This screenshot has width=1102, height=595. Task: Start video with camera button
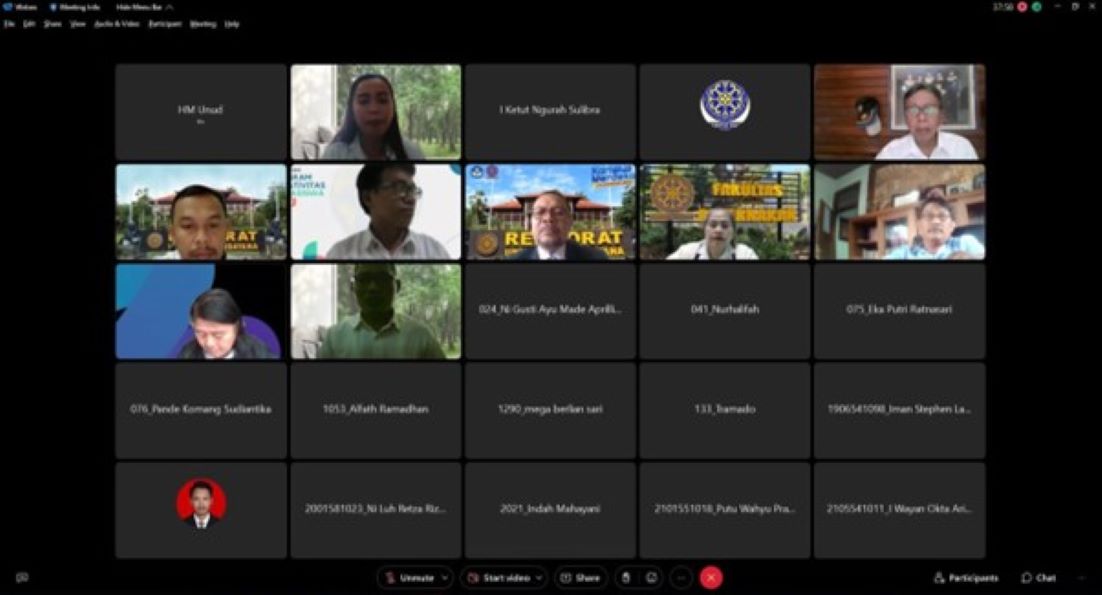pos(499,578)
